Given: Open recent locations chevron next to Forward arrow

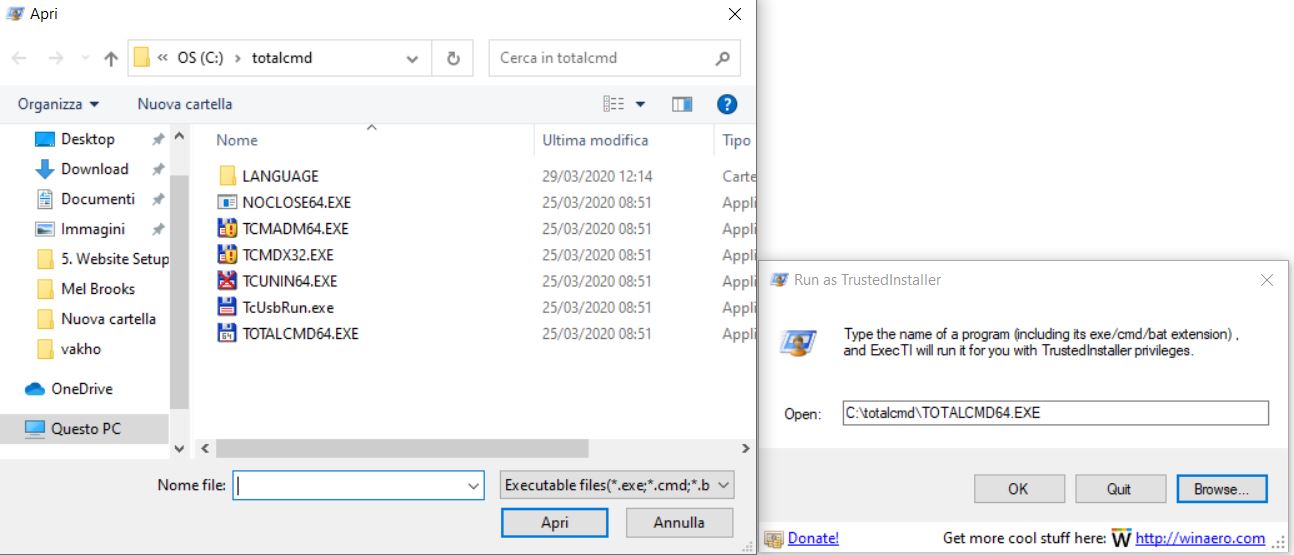Looking at the screenshot, I should coord(84,59).
